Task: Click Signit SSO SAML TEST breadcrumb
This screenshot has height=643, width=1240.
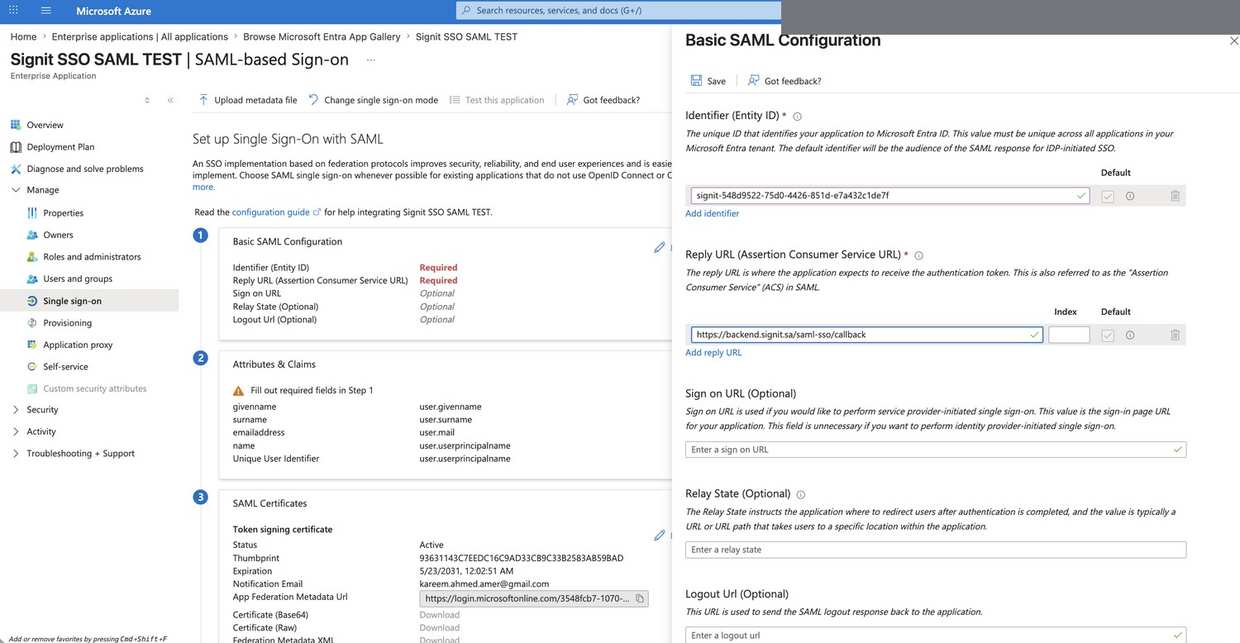Action: click(x=466, y=37)
